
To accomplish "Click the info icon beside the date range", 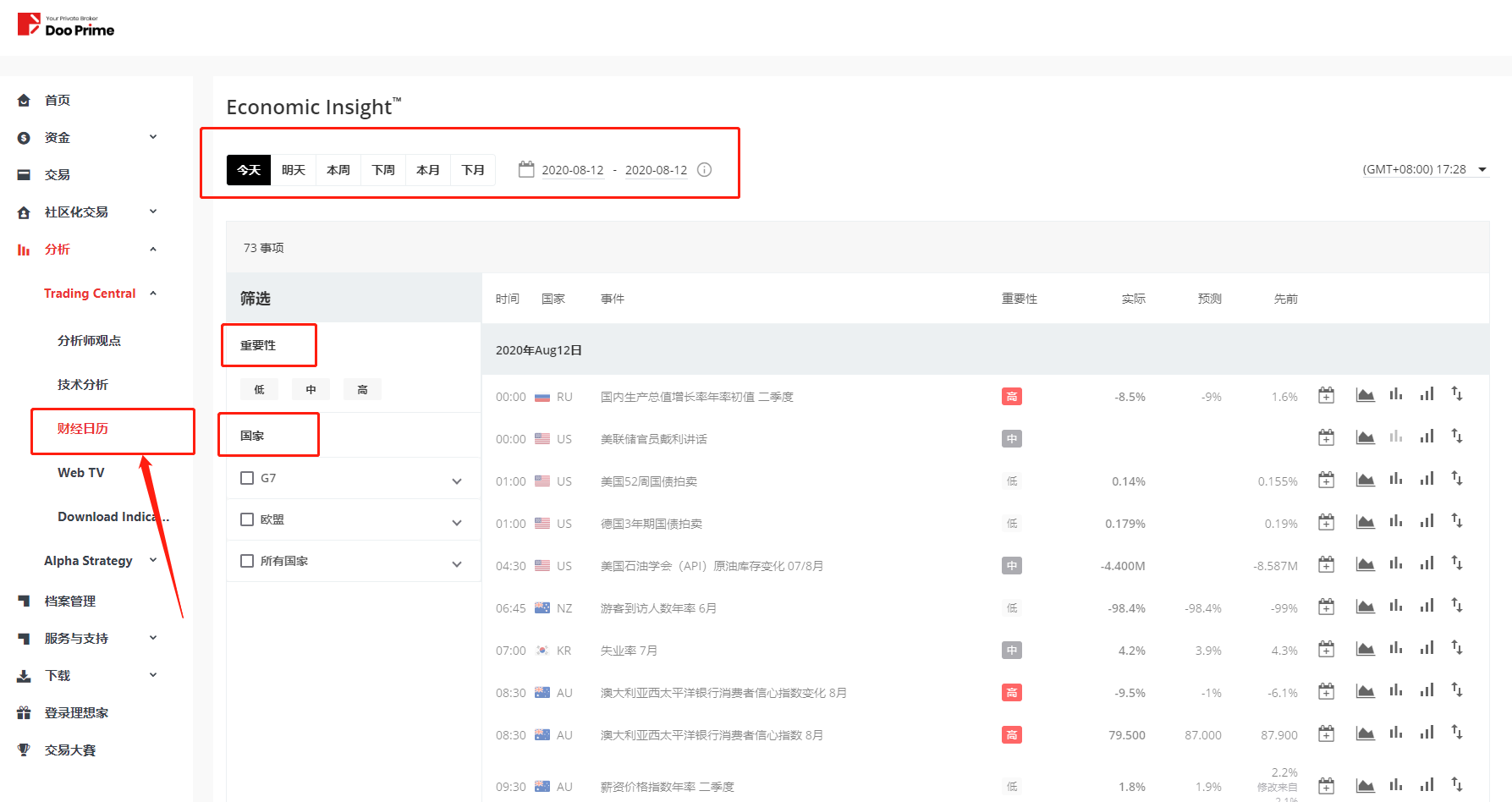I will click(x=704, y=169).
